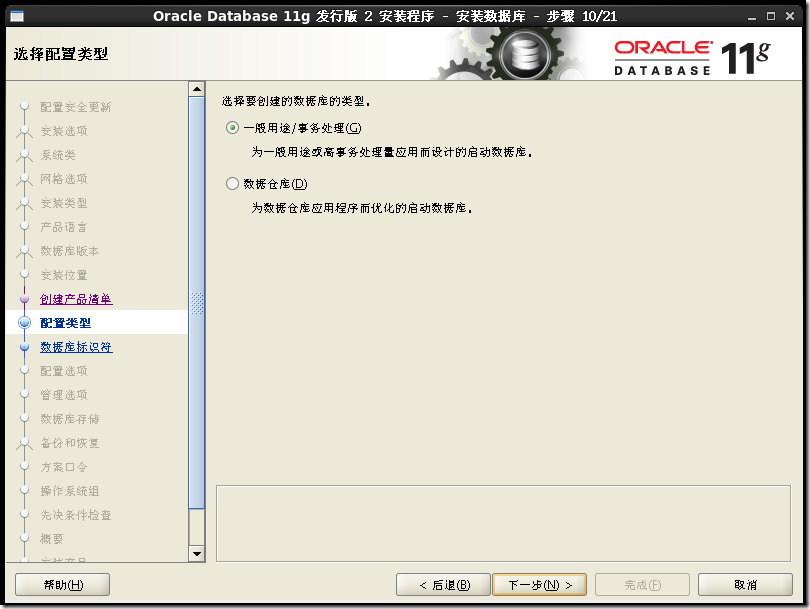Click 数据库版本 step text

tap(70, 251)
